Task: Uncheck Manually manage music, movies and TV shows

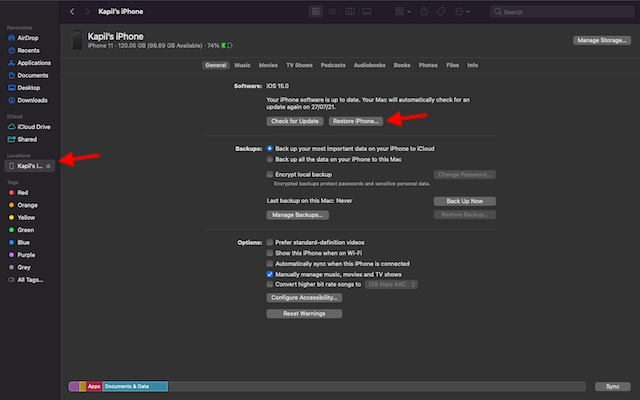Action: tap(270, 273)
